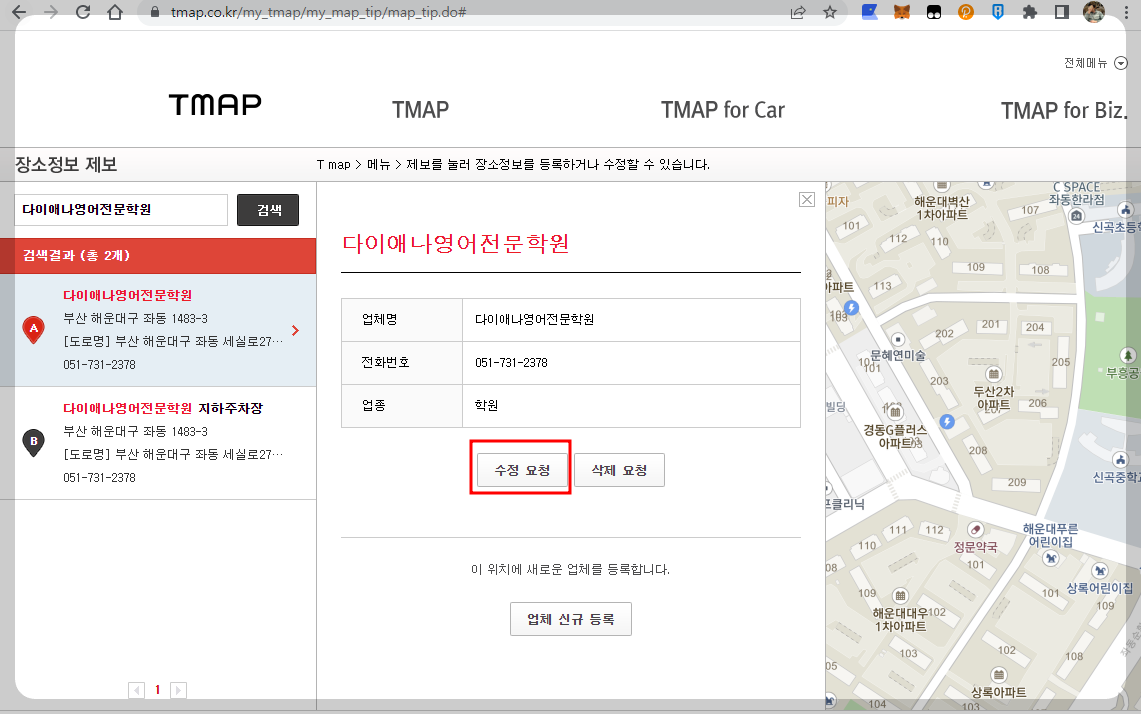Open the user profile avatar
This screenshot has height=714, width=1141.
coord(1094,12)
